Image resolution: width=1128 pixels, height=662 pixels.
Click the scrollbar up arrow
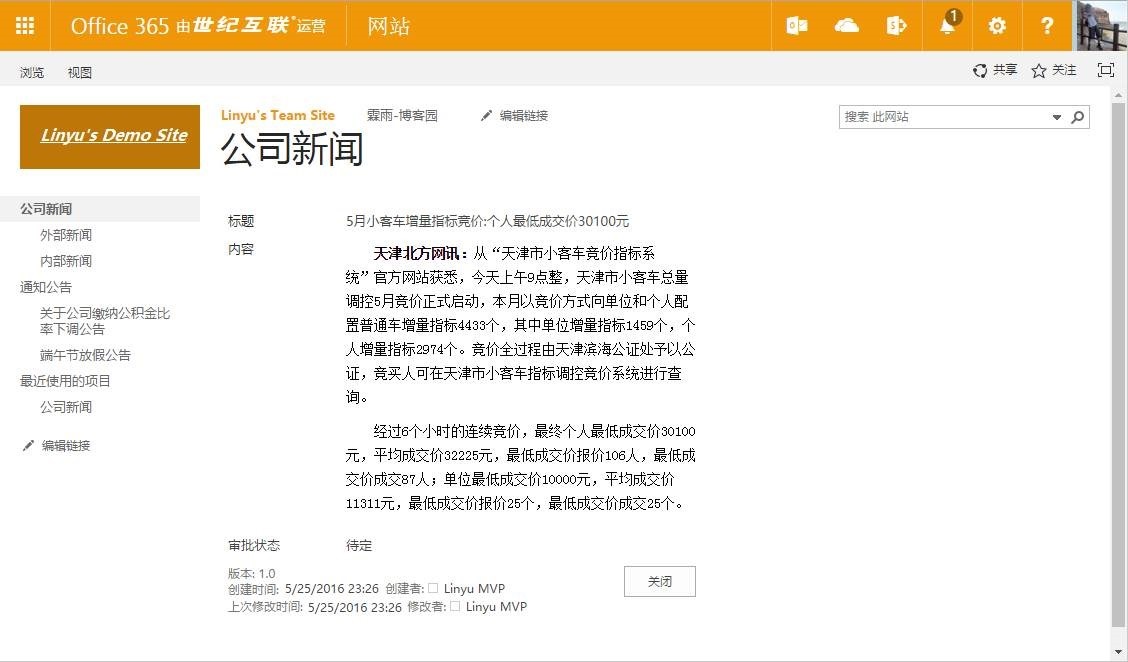pyautogui.click(x=1118, y=94)
